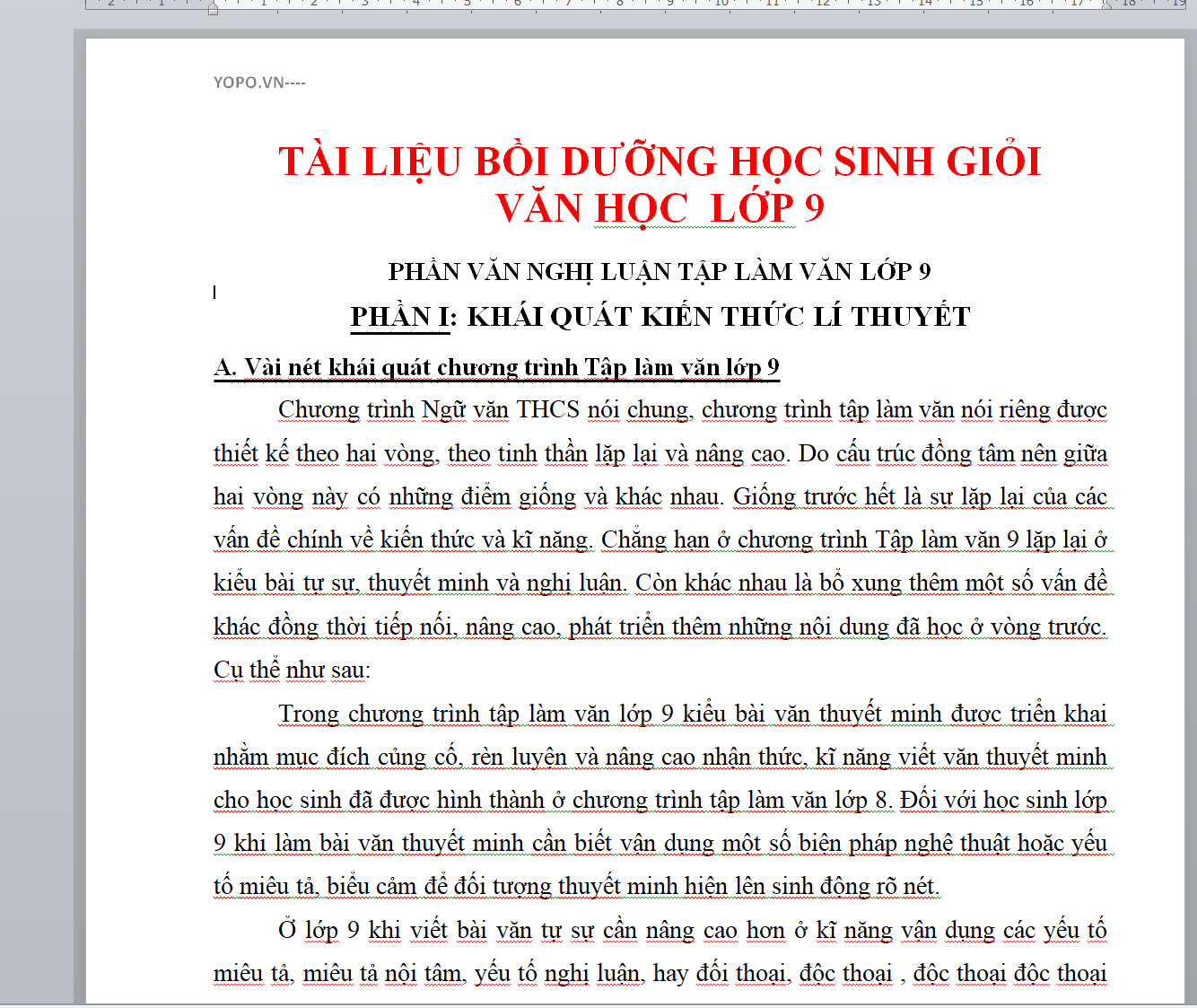Click the line starting "Trong chương trình tập làm văn"
The width and height of the screenshot is (1197, 1008).
click(693, 714)
